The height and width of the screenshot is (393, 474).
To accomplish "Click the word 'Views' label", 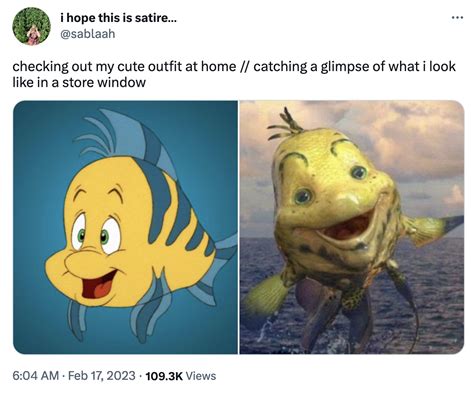I will pyautogui.click(x=201, y=376).
